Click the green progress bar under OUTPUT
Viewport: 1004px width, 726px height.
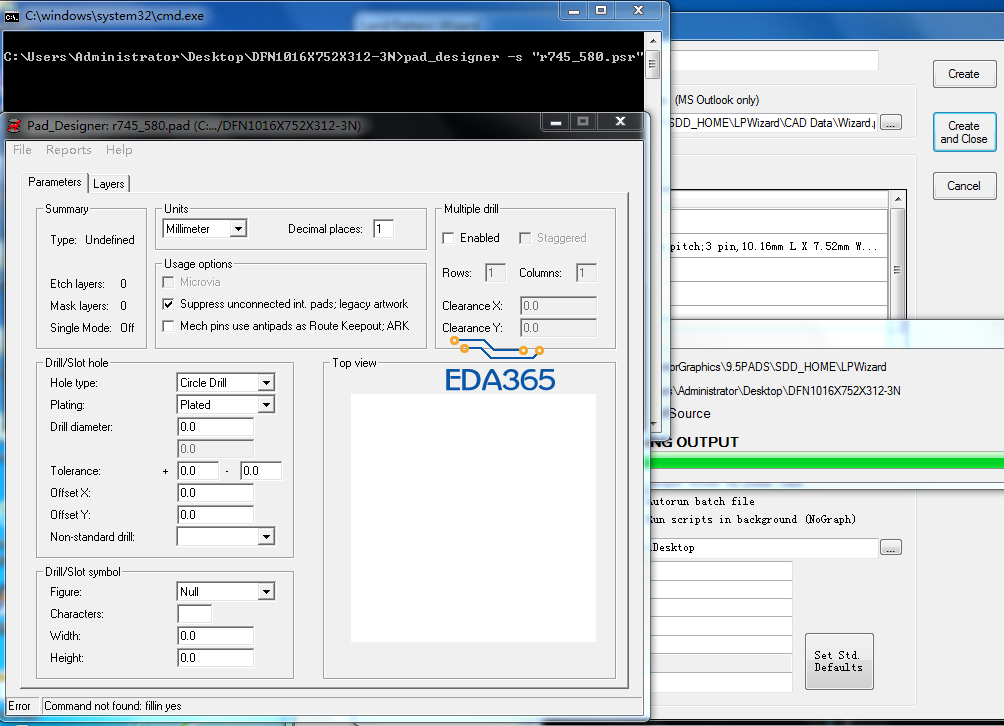[x=827, y=462]
